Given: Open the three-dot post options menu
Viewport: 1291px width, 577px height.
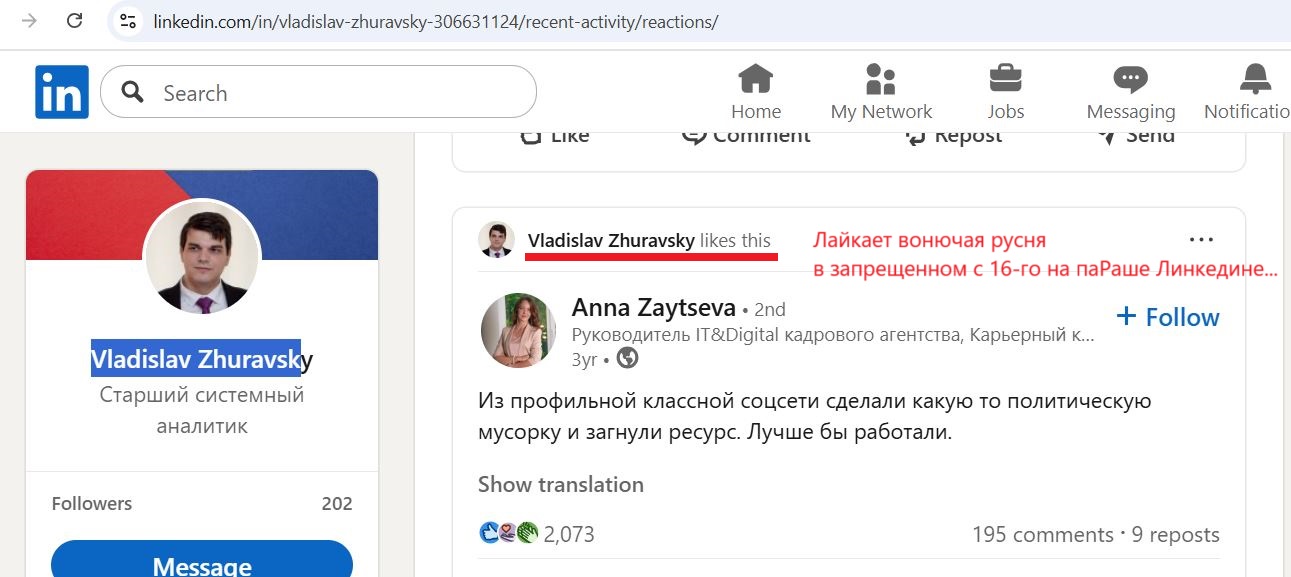Looking at the screenshot, I should pos(1201,240).
